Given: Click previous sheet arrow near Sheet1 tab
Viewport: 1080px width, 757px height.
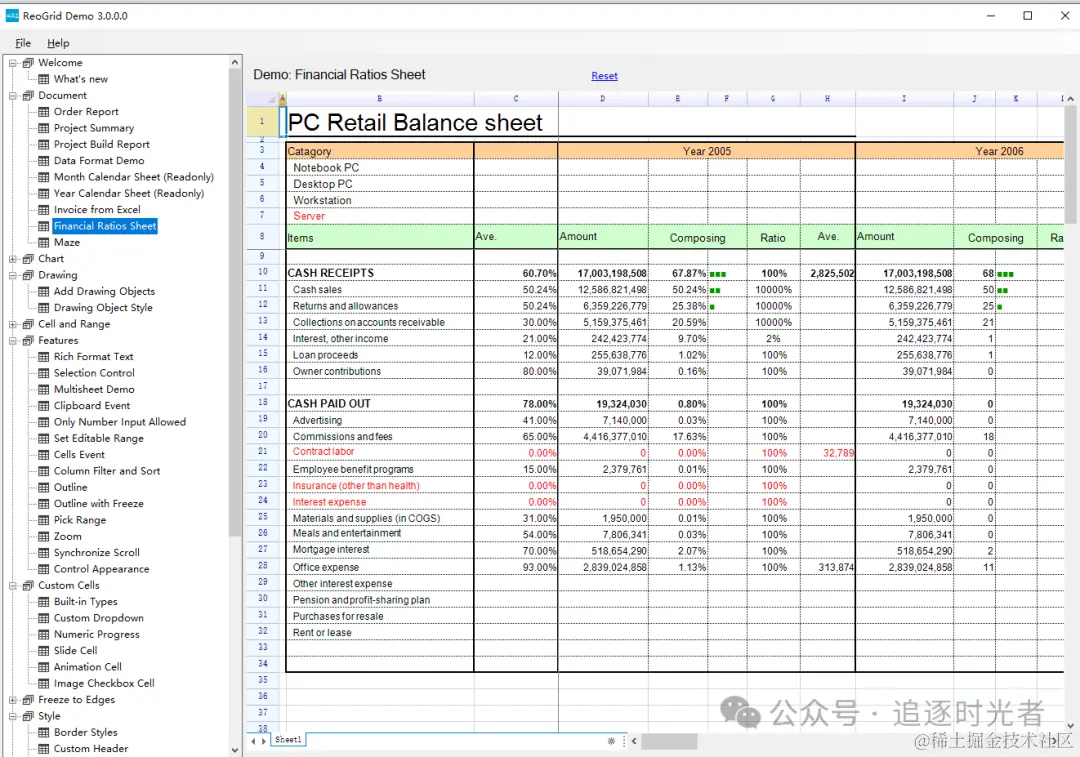Looking at the screenshot, I should point(253,741).
